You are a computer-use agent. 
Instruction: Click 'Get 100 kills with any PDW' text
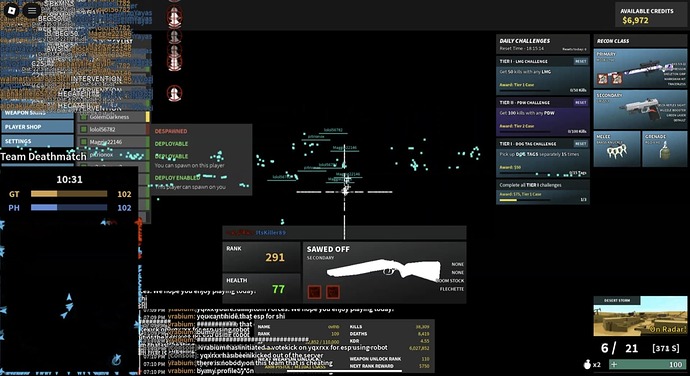coord(527,113)
